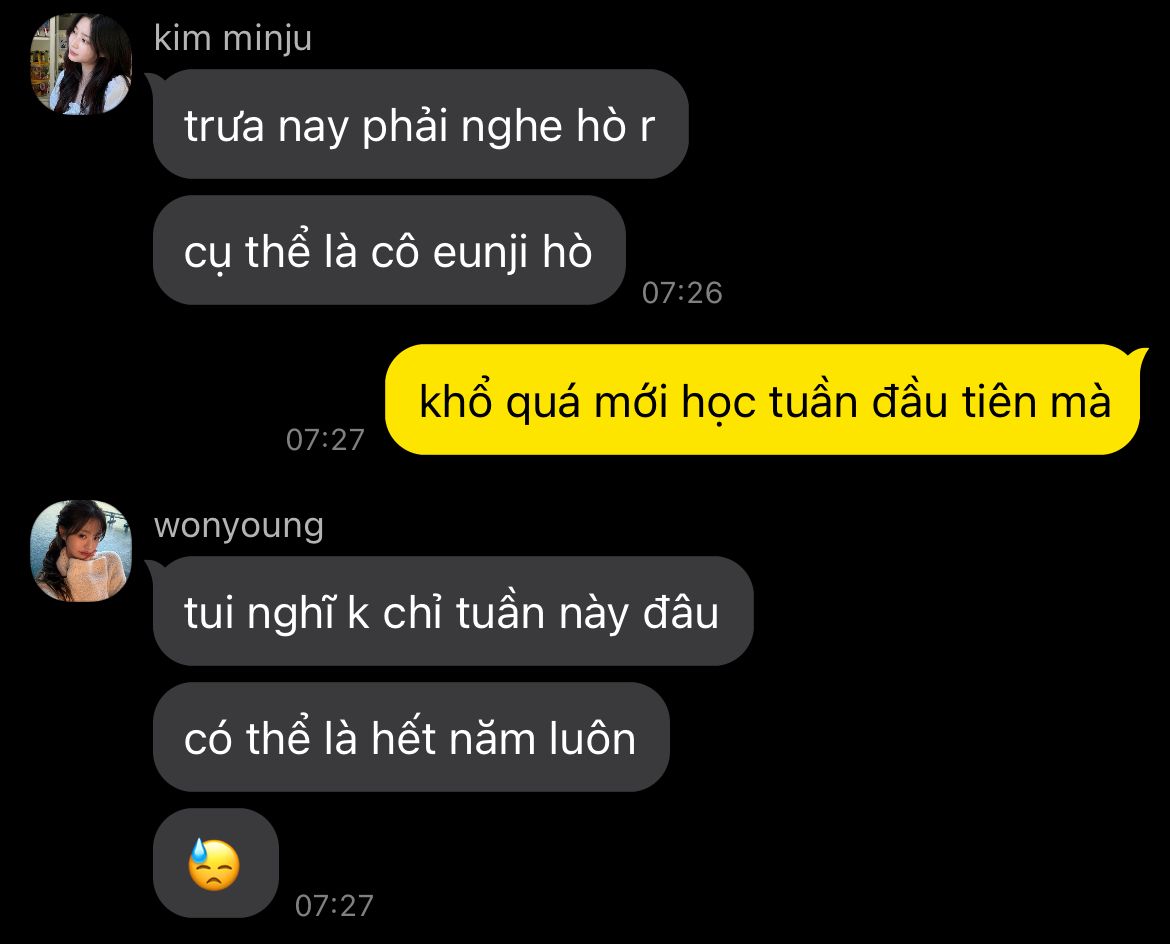This screenshot has height=944, width=1170.
Task: Click the 07:26 timestamp
Action: 682,293
